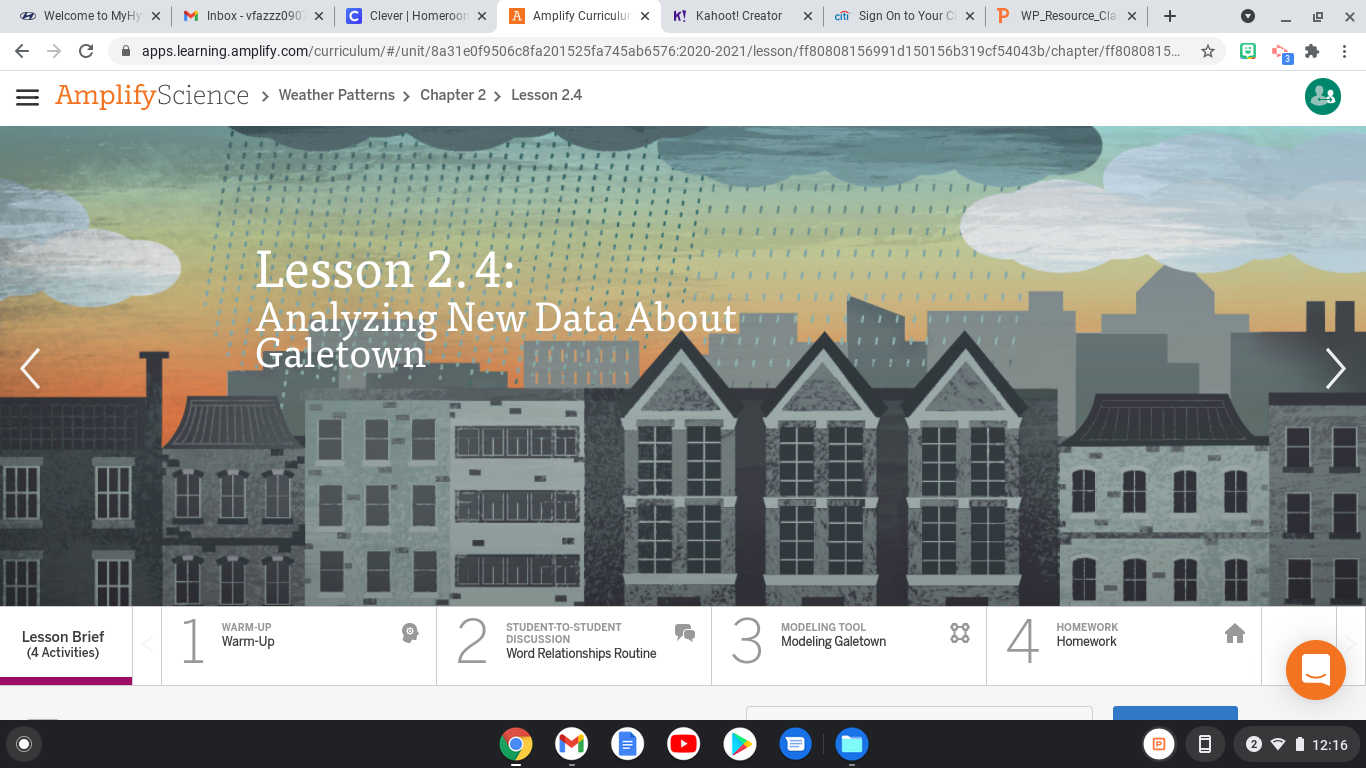This screenshot has width=1366, height=768.
Task: Open activity 3 Modeling Galetown
Action: (x=833, y=642)
